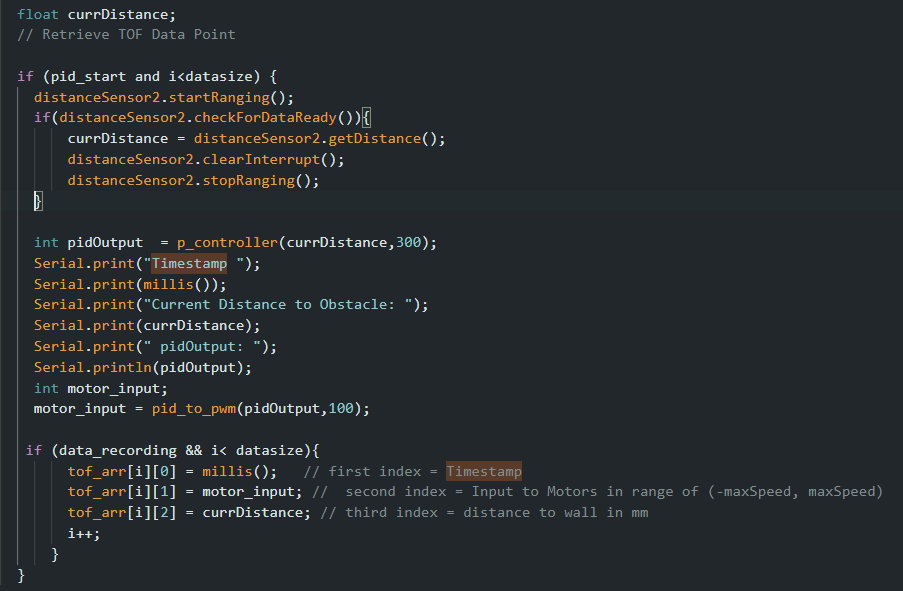This screenshot has width=903, height=591.
Task: Click the '// Retrieve TOF Data Point' comment
Action: pos(126,35)
